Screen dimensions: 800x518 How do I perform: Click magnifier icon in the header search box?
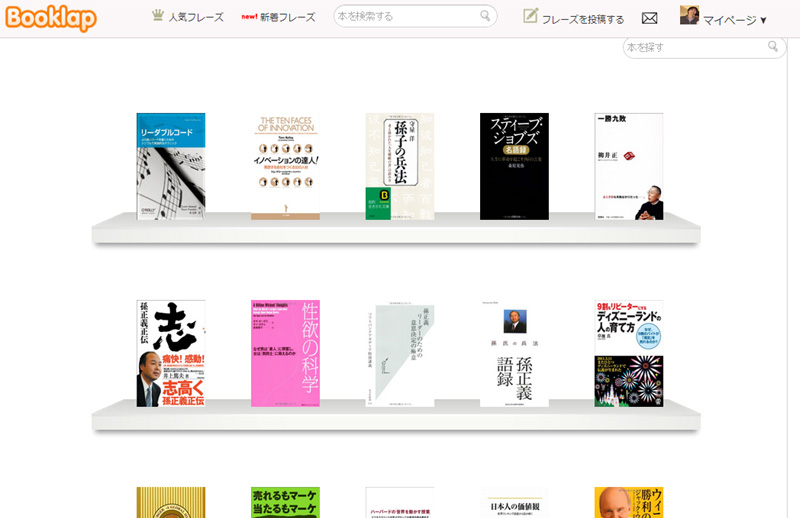(485, 16)
